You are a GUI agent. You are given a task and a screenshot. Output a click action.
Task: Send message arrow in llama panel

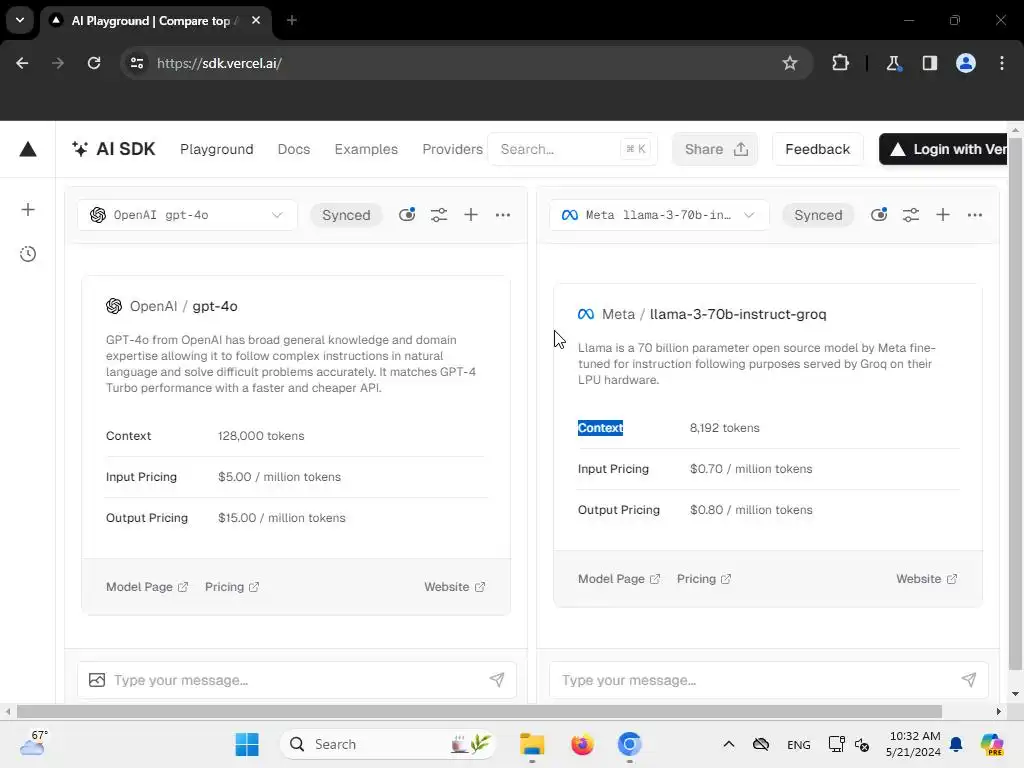coord(969,680)
